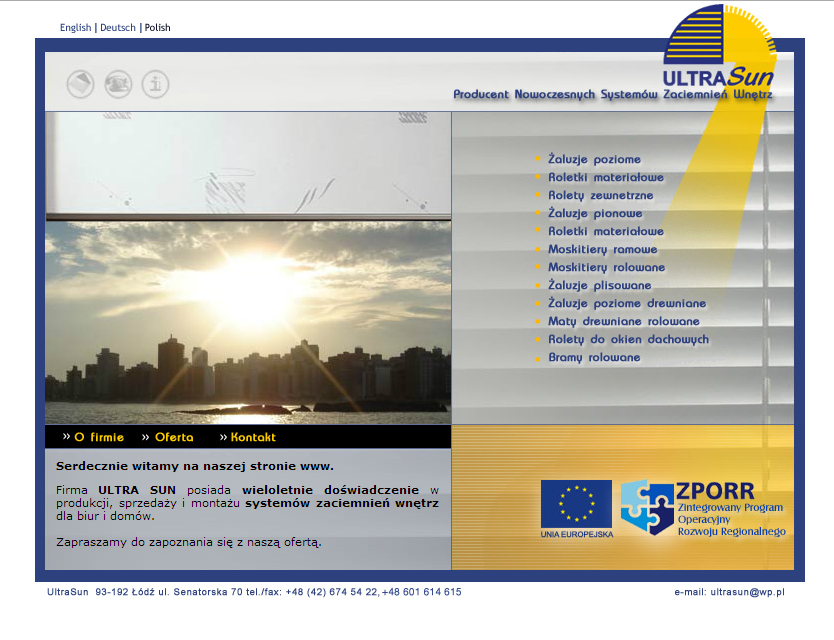Click the Unia Europejska flag logo
Viewport: 834px width, 640px height.
pyautogui.click(x=577, y=504)
